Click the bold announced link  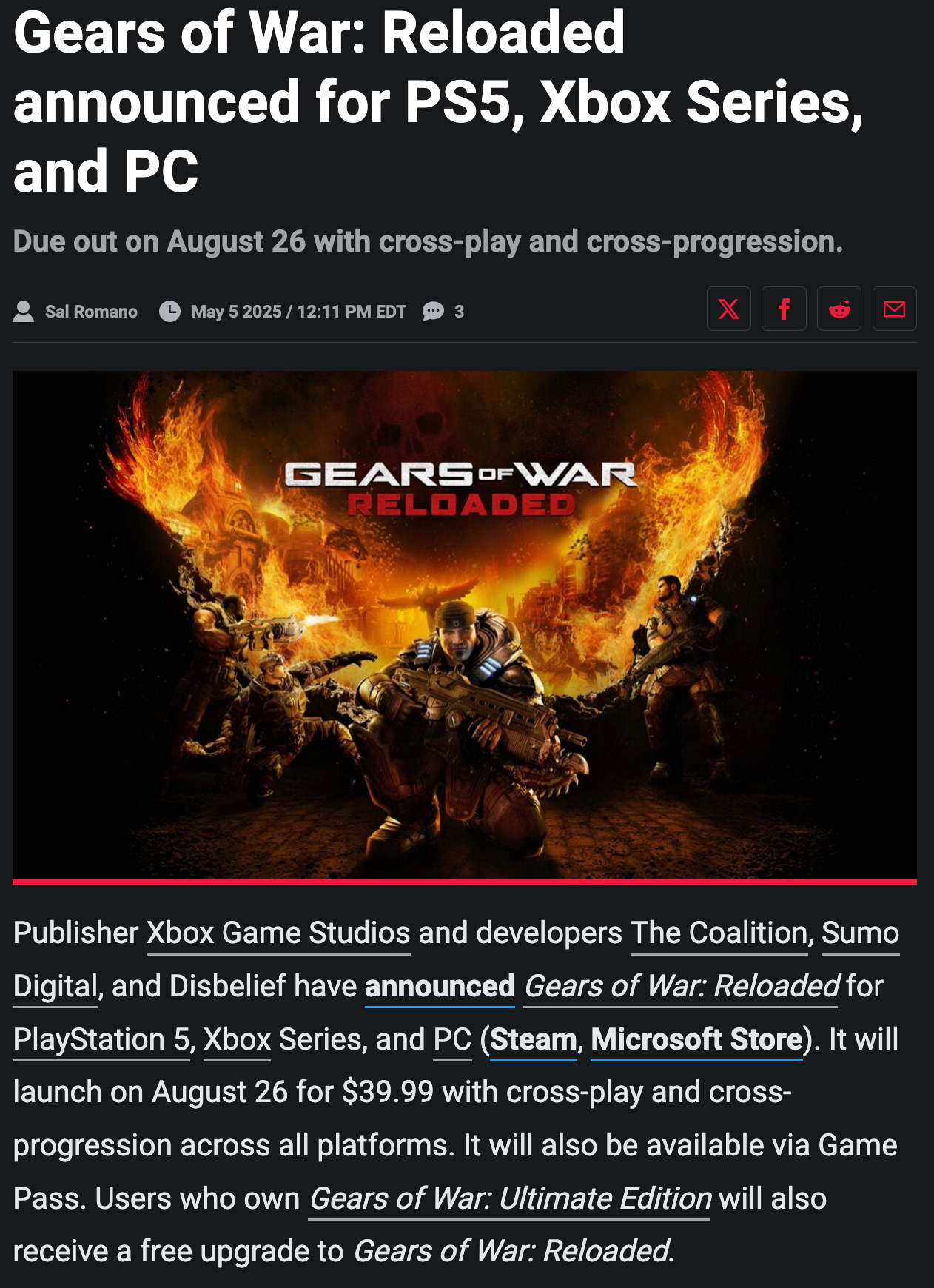[x=440, y=987]
